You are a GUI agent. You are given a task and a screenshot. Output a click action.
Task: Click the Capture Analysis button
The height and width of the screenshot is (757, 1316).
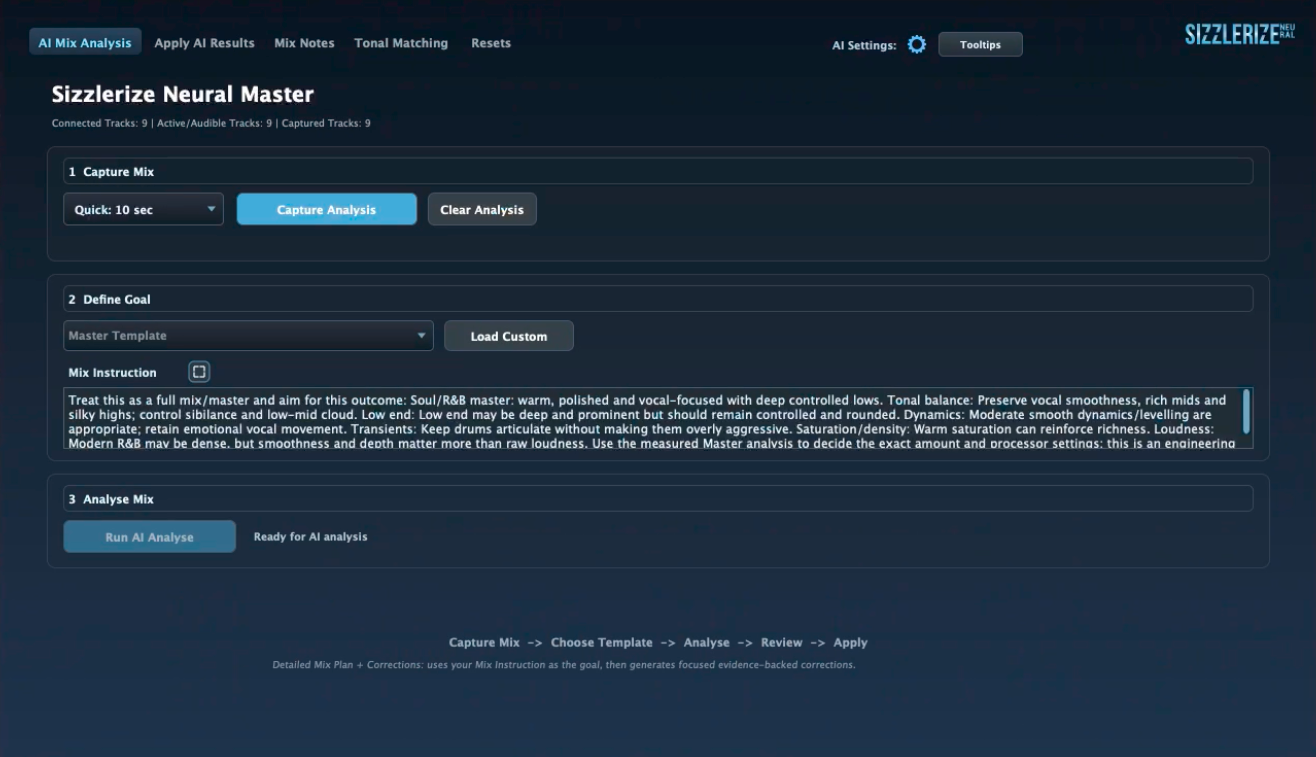click(327, 210)
